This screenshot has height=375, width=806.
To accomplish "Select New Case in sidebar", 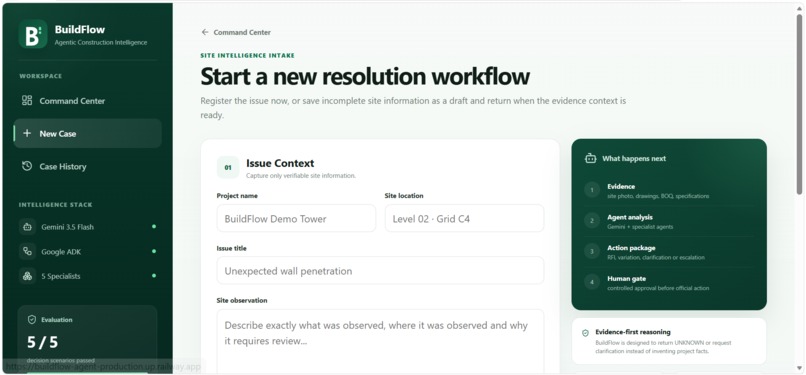I will (x=87, y=134).
